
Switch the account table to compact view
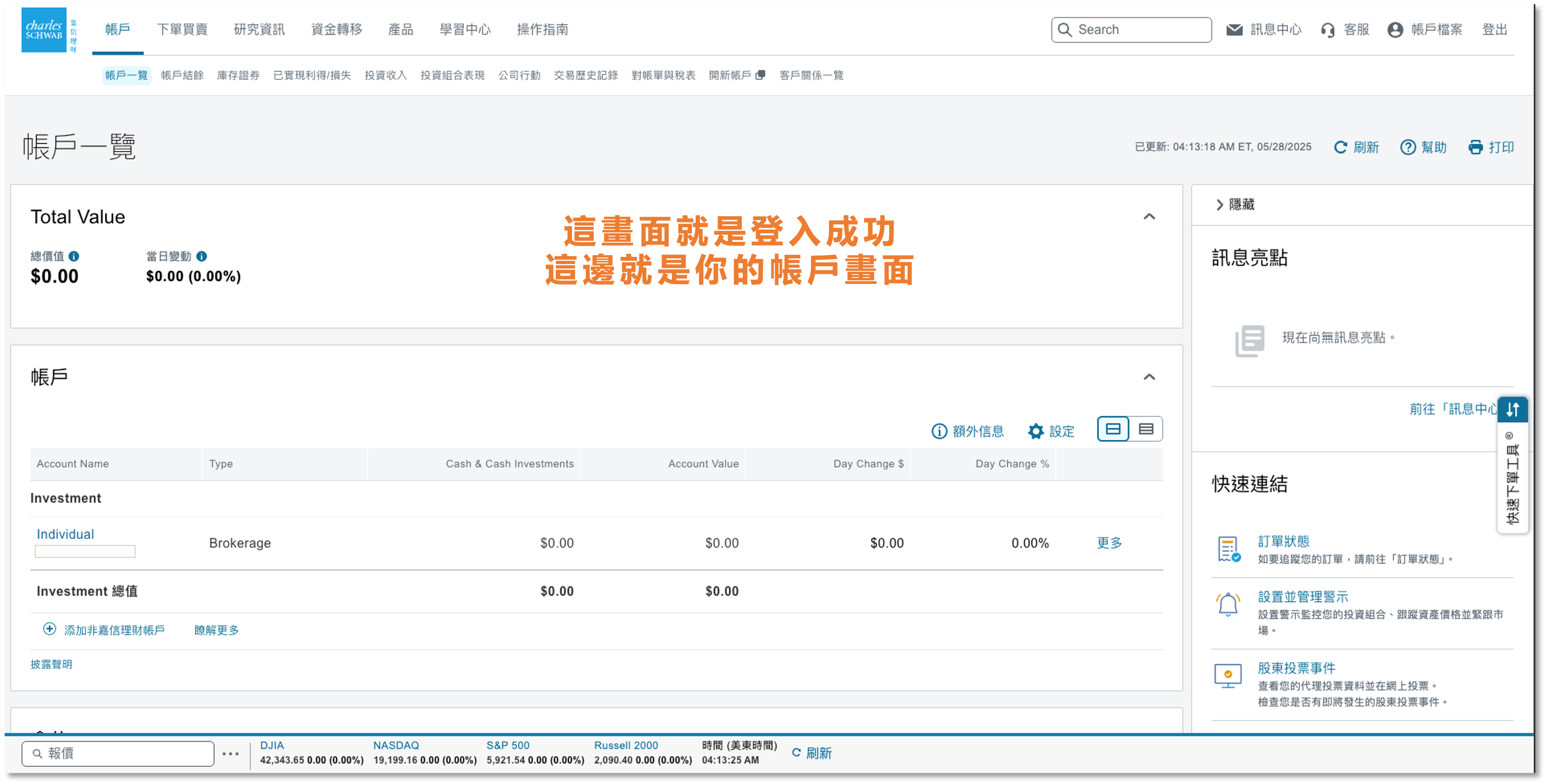click(x=1146, y=429)
